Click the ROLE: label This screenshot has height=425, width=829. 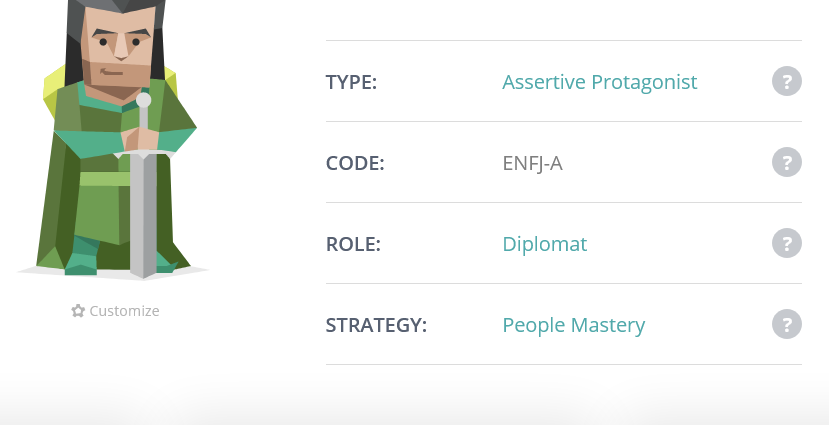[x=353, y=244]
